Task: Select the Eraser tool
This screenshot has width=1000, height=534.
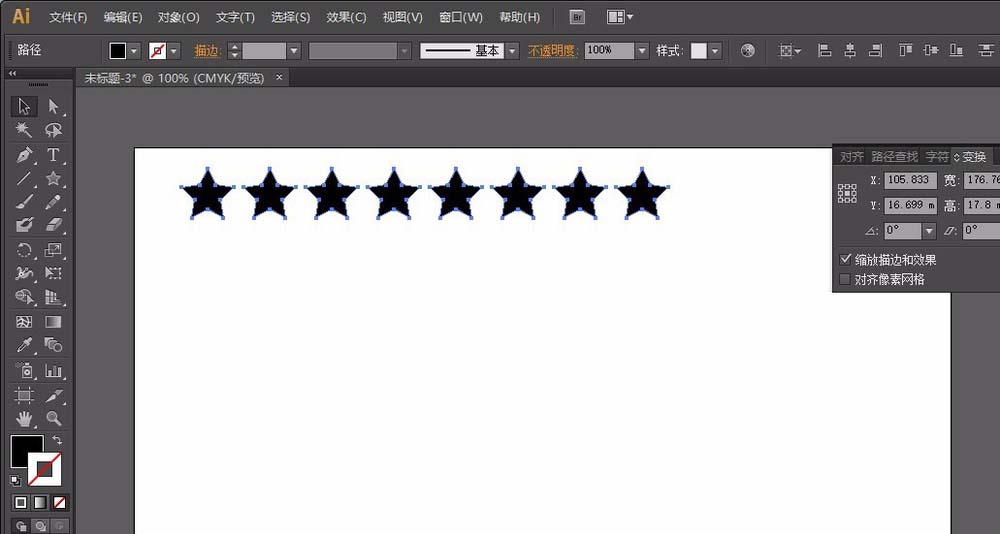Action: 54,225
